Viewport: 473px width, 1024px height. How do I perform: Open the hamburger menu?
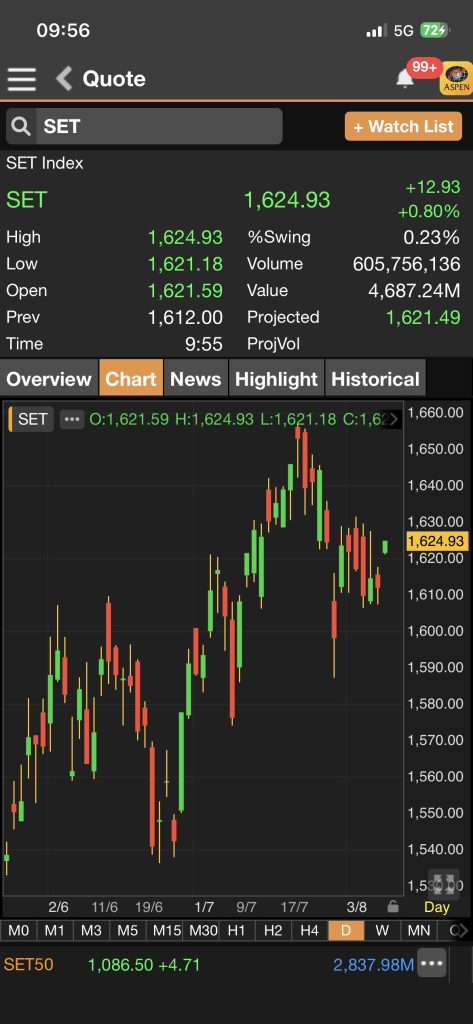tap(22, 79)
